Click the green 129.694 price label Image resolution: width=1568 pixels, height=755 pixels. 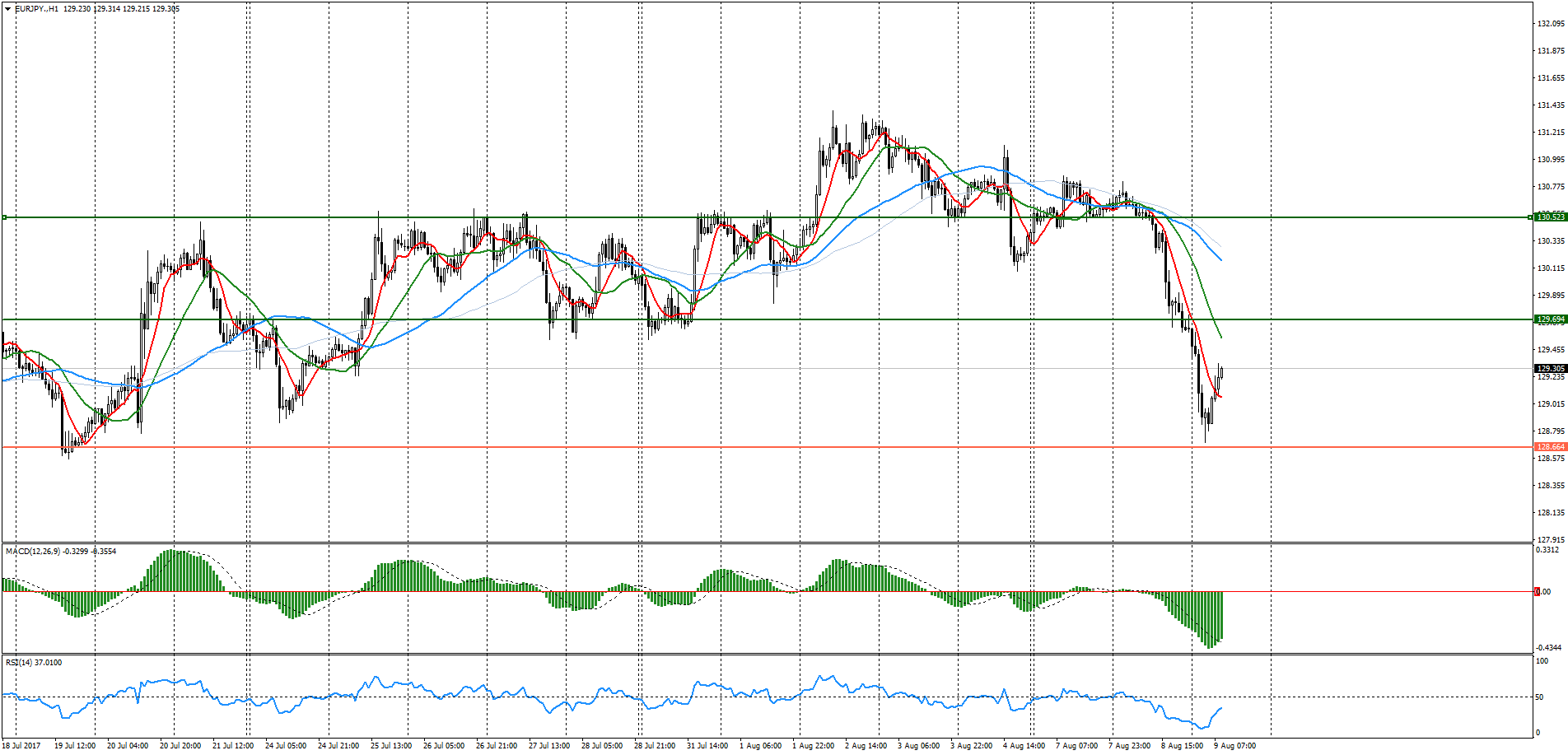pos(1550,319)
